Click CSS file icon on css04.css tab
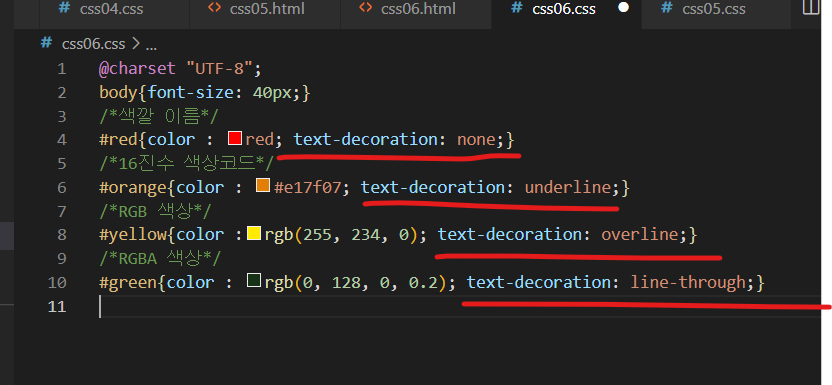This screenshot has height=385, width=832. [x=64, y=8]
